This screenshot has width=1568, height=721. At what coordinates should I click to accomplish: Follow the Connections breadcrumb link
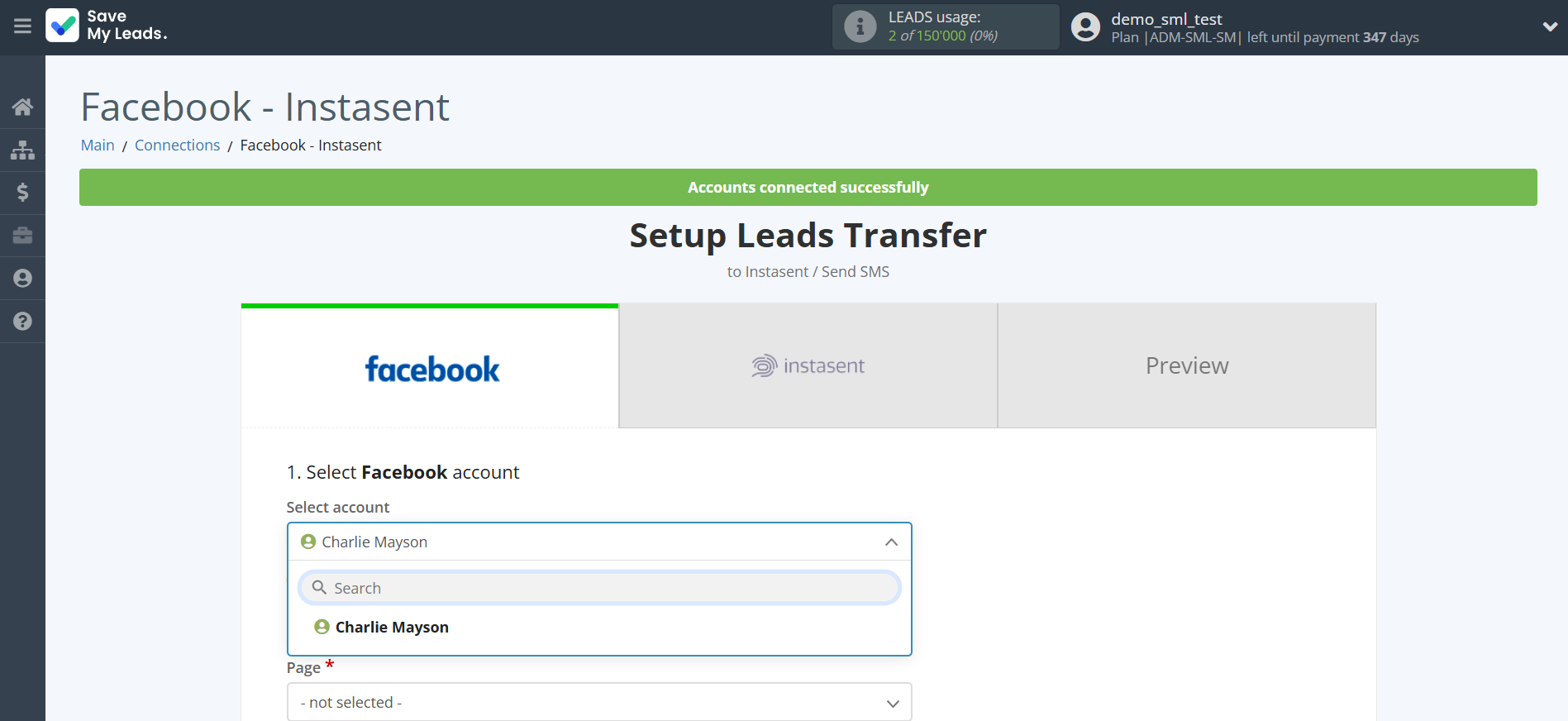pyautogui.click(x=177, y=146)
